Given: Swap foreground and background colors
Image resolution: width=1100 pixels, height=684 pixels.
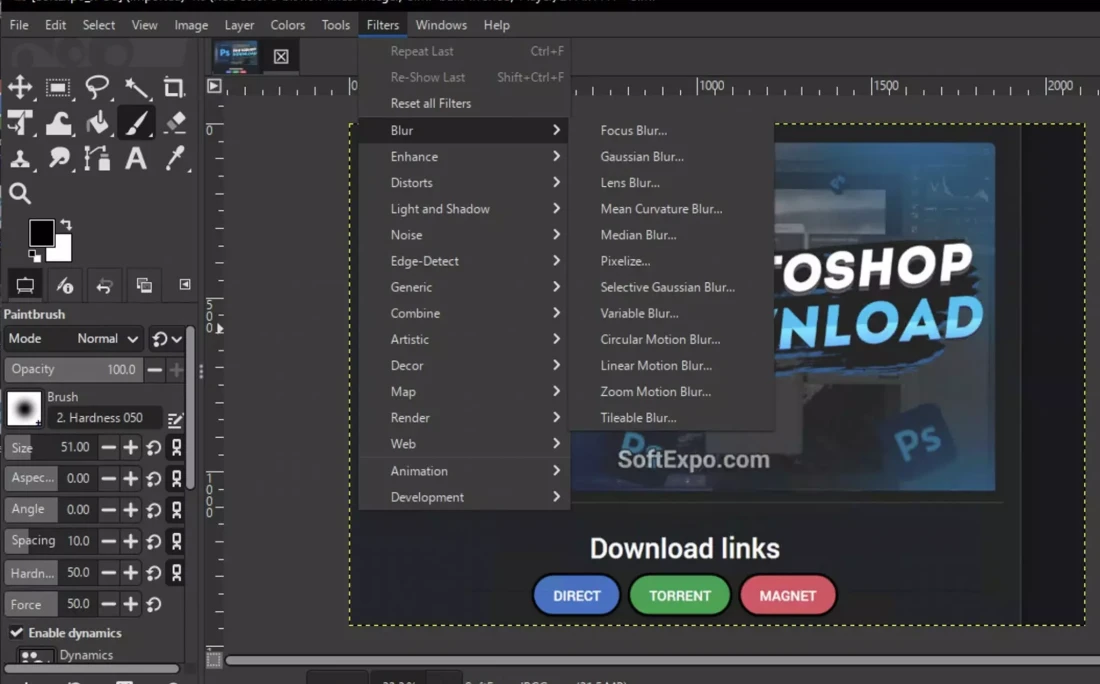Looking at the screenshot, I should coord(66,224).
